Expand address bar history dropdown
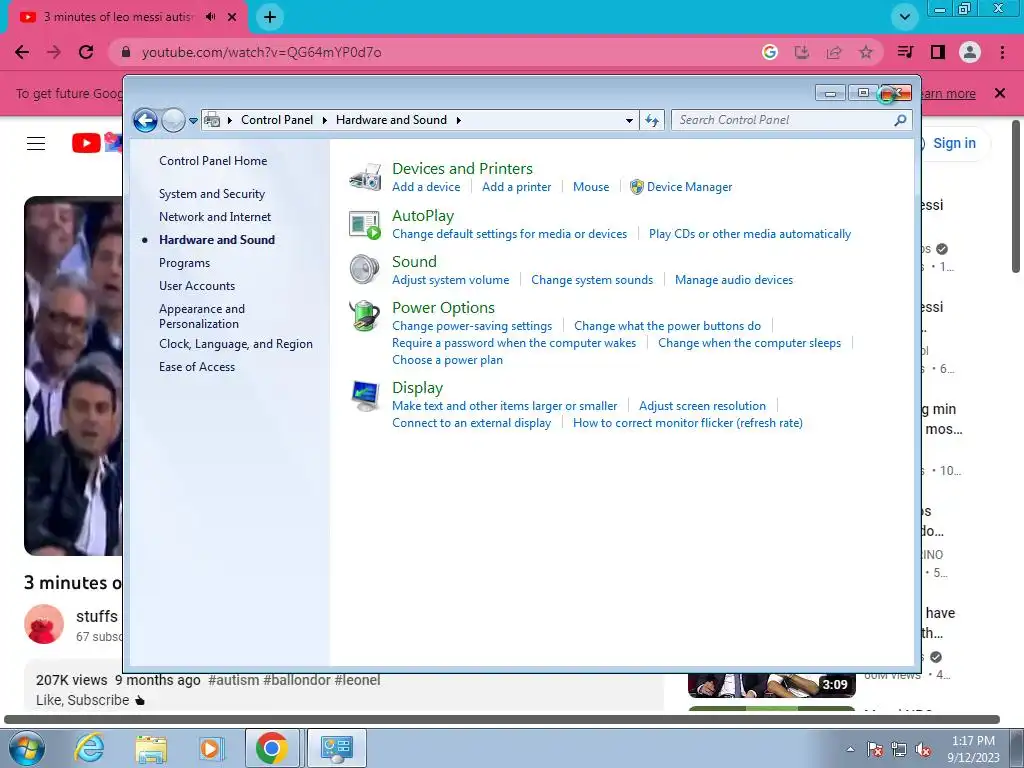This screenshot has height=768, width=1024. (629, 120)
